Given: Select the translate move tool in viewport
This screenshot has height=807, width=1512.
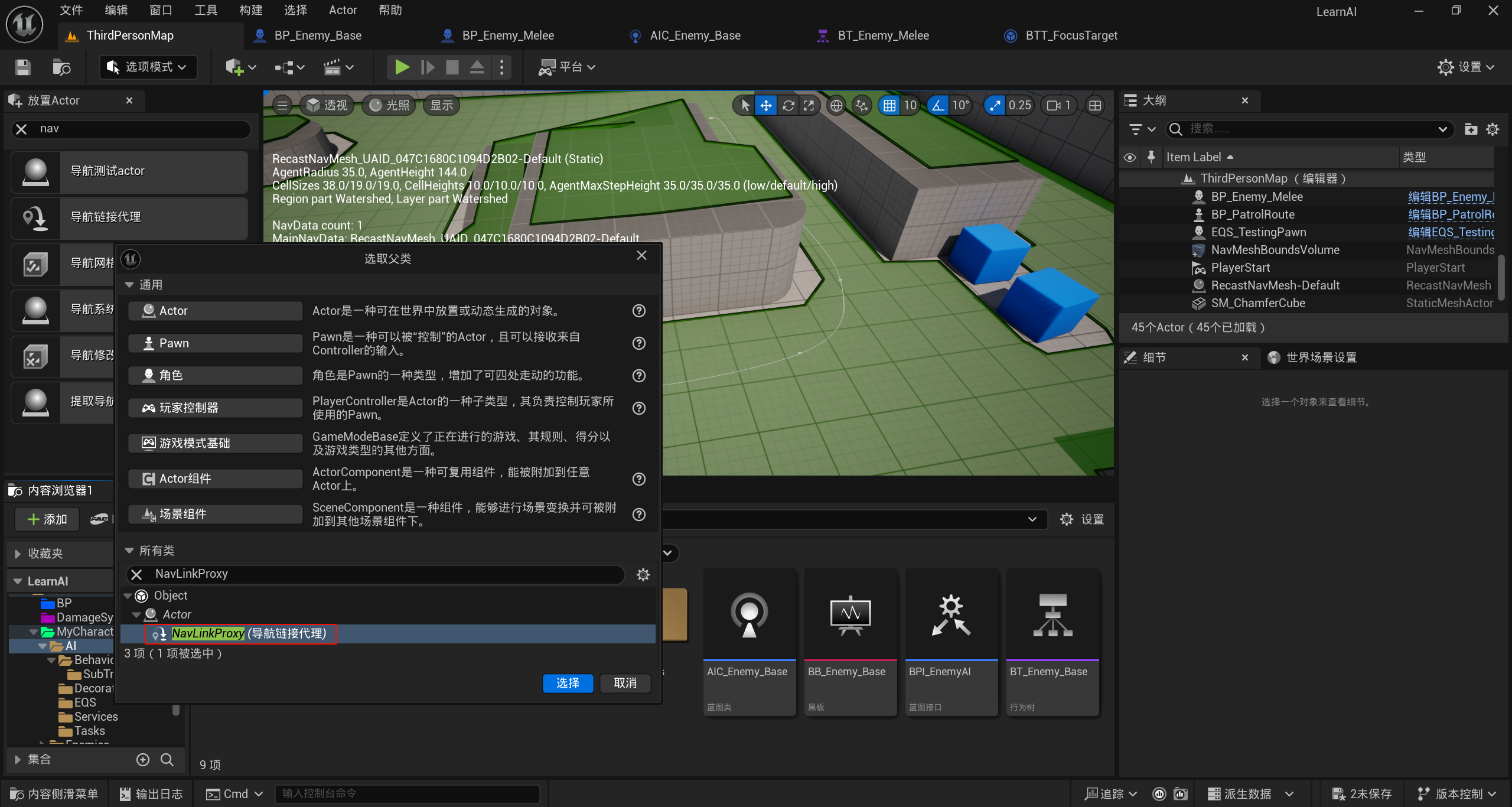Looking at the screenshot, I should (x=766, y=105).
